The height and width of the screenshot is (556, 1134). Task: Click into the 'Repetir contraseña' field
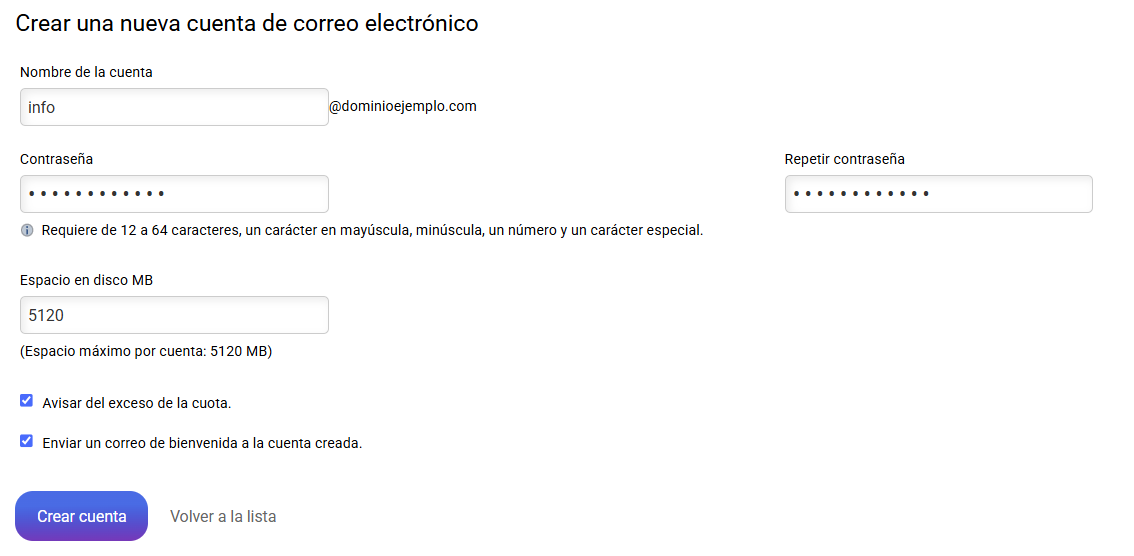939,194
